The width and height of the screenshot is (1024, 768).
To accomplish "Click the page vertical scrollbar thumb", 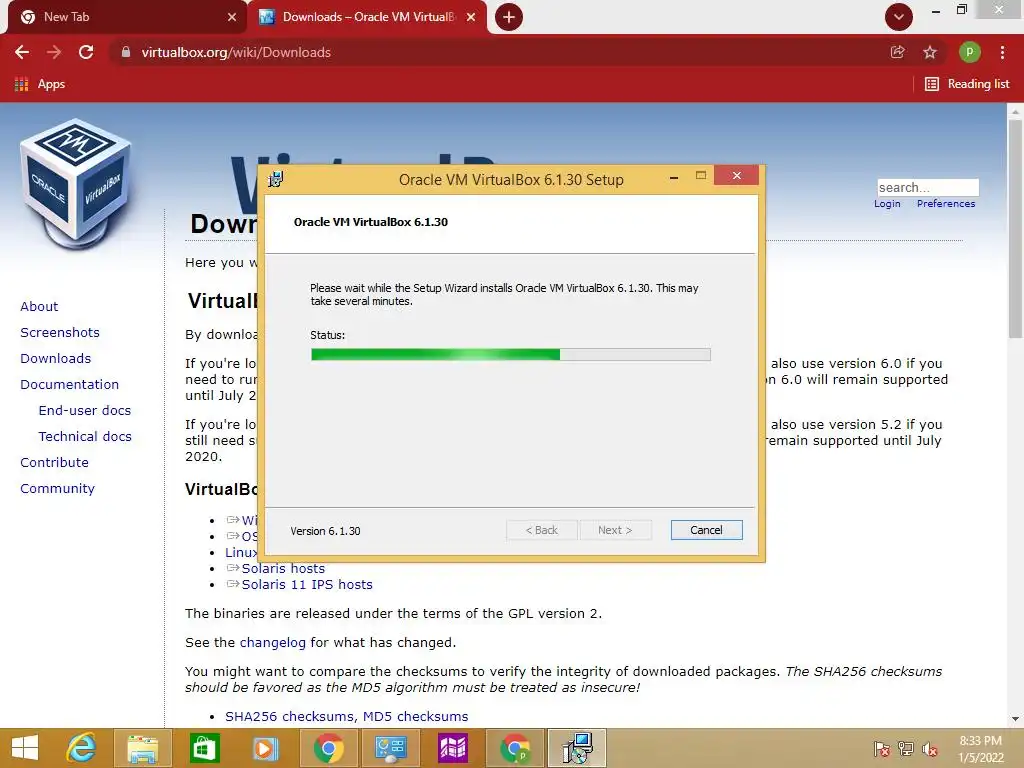I will (1015, 229).
